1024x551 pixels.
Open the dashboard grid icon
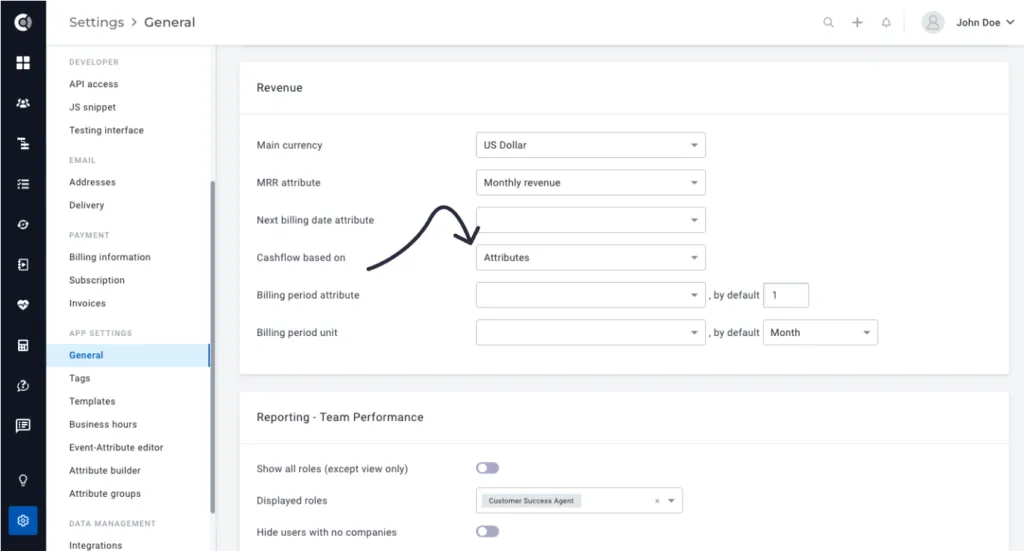point(23,63)
